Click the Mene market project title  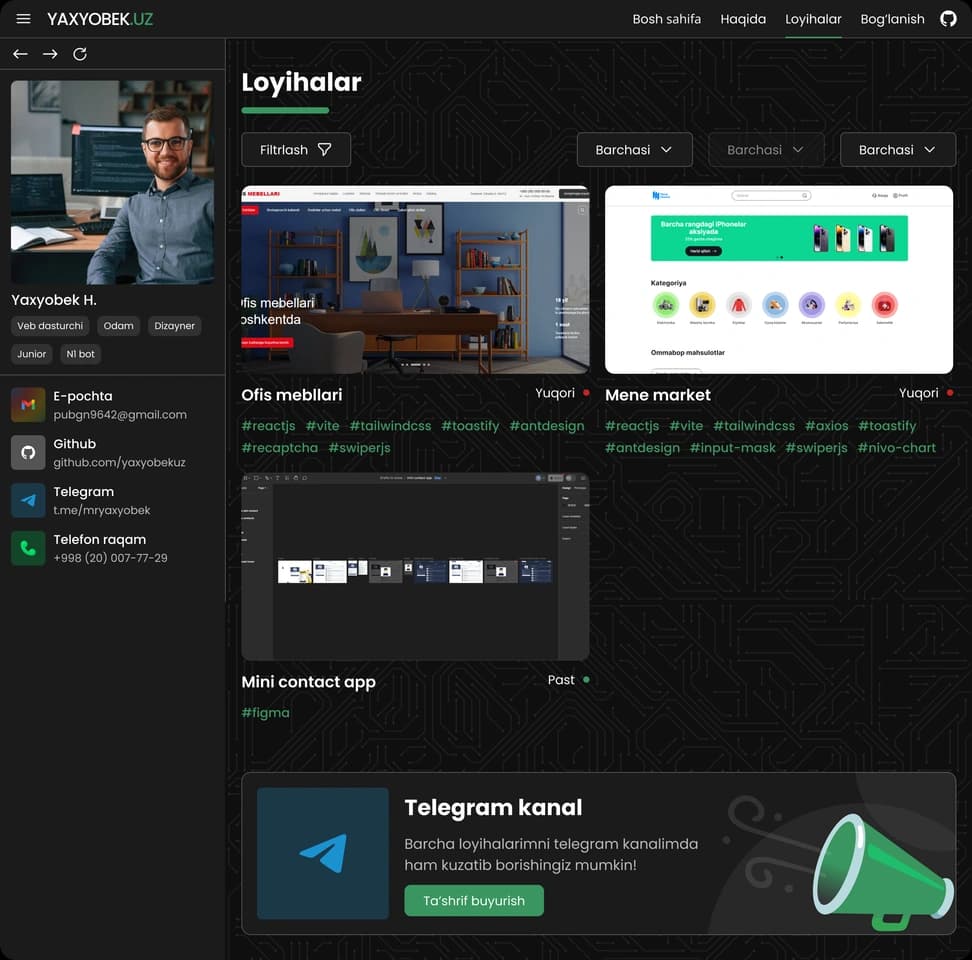click(658, 395)
